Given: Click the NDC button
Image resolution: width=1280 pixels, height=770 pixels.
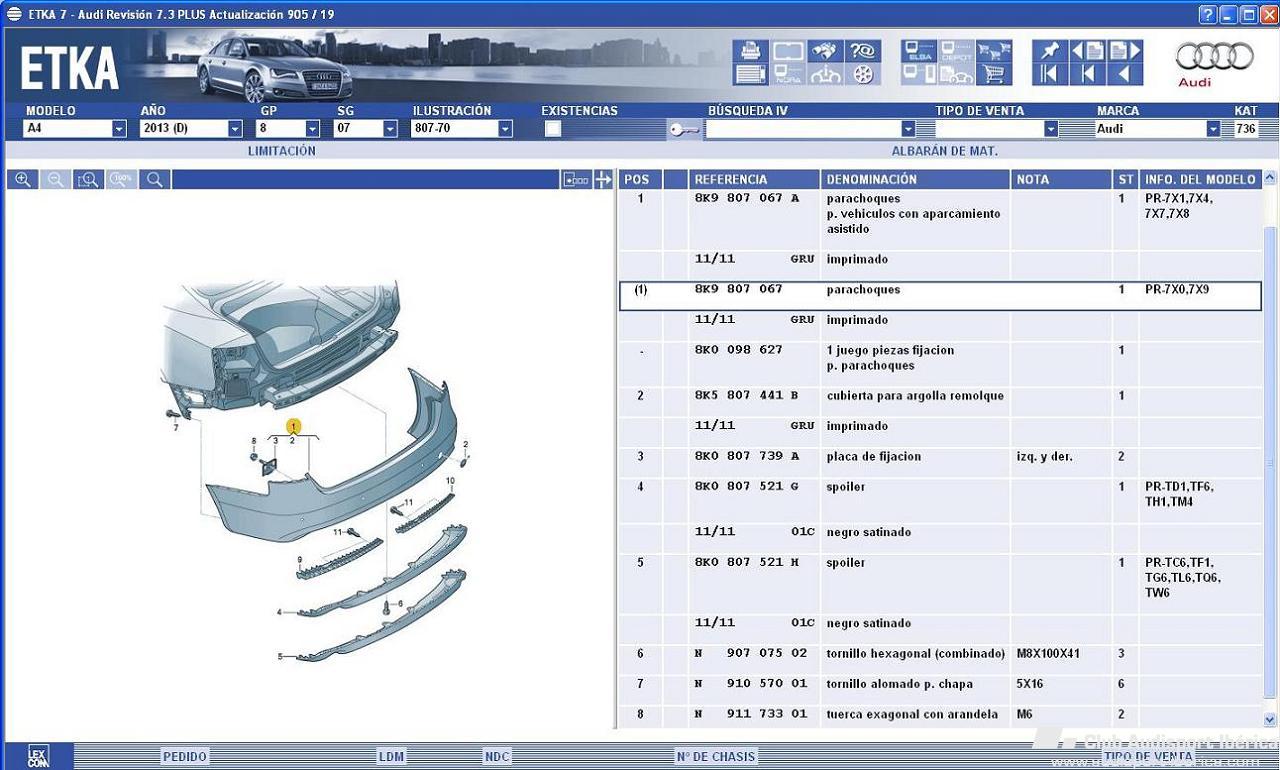Looking at the screenshot, I should (x=497, y=757).
